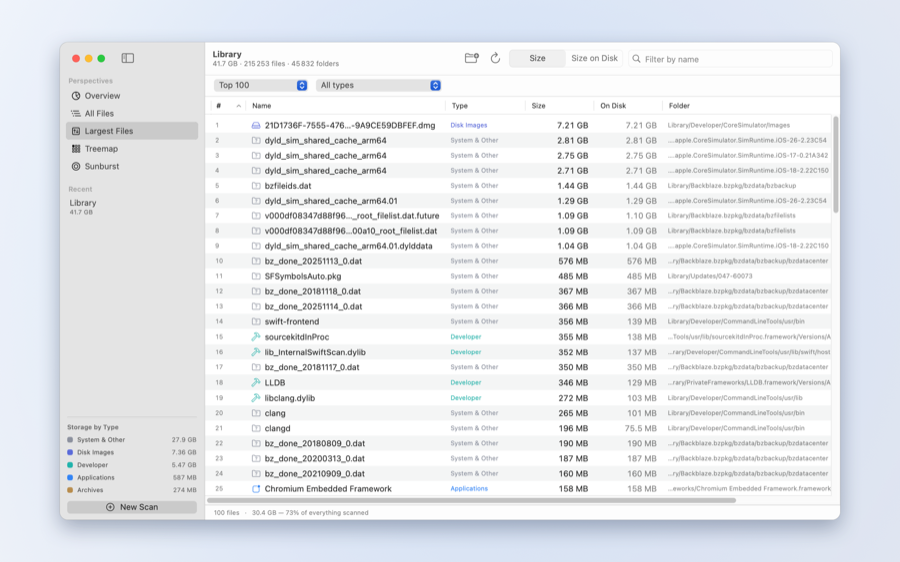Screen dimensions: 900x562
Task: Click Disk Images blue color dot
Action: click(70, 452)
